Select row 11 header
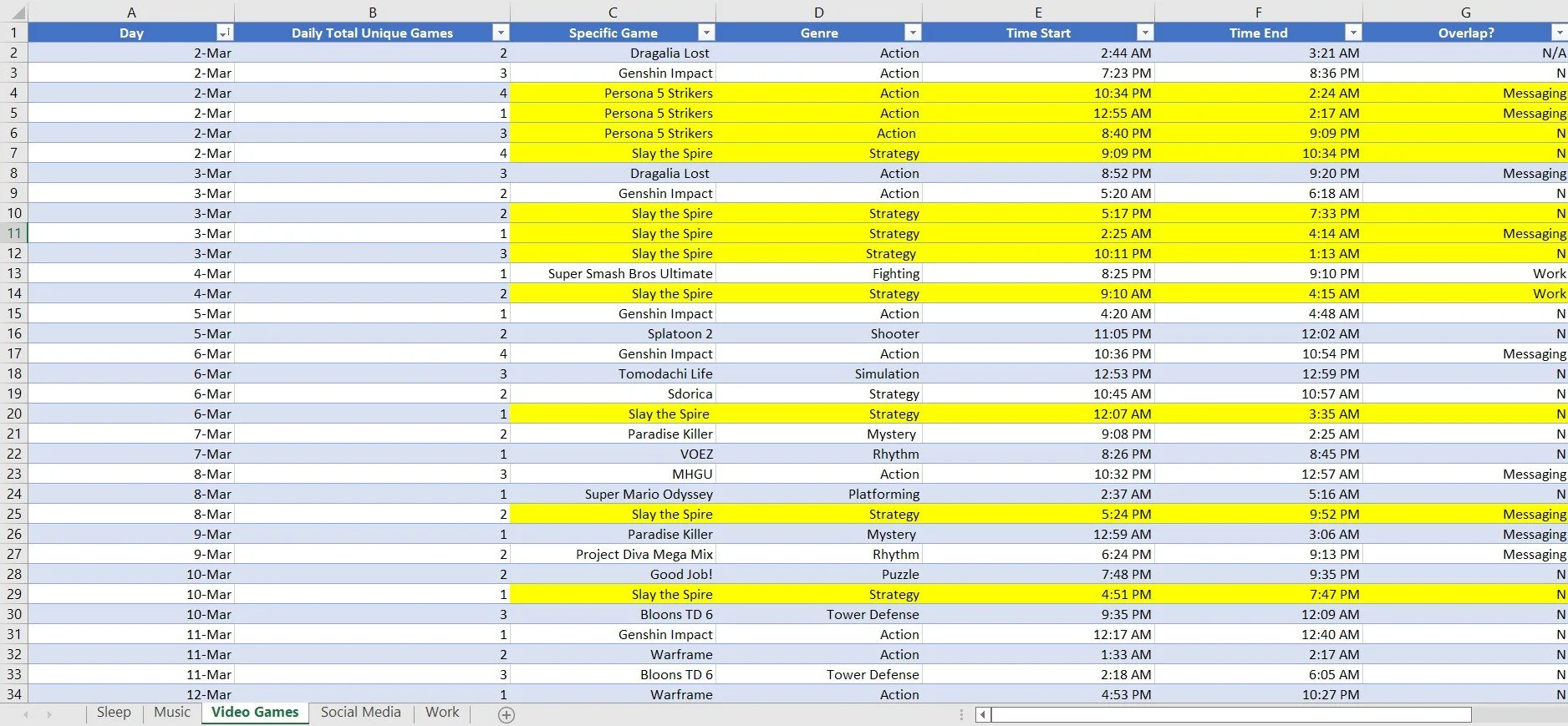1568x726 pixels. pos(14,233)
